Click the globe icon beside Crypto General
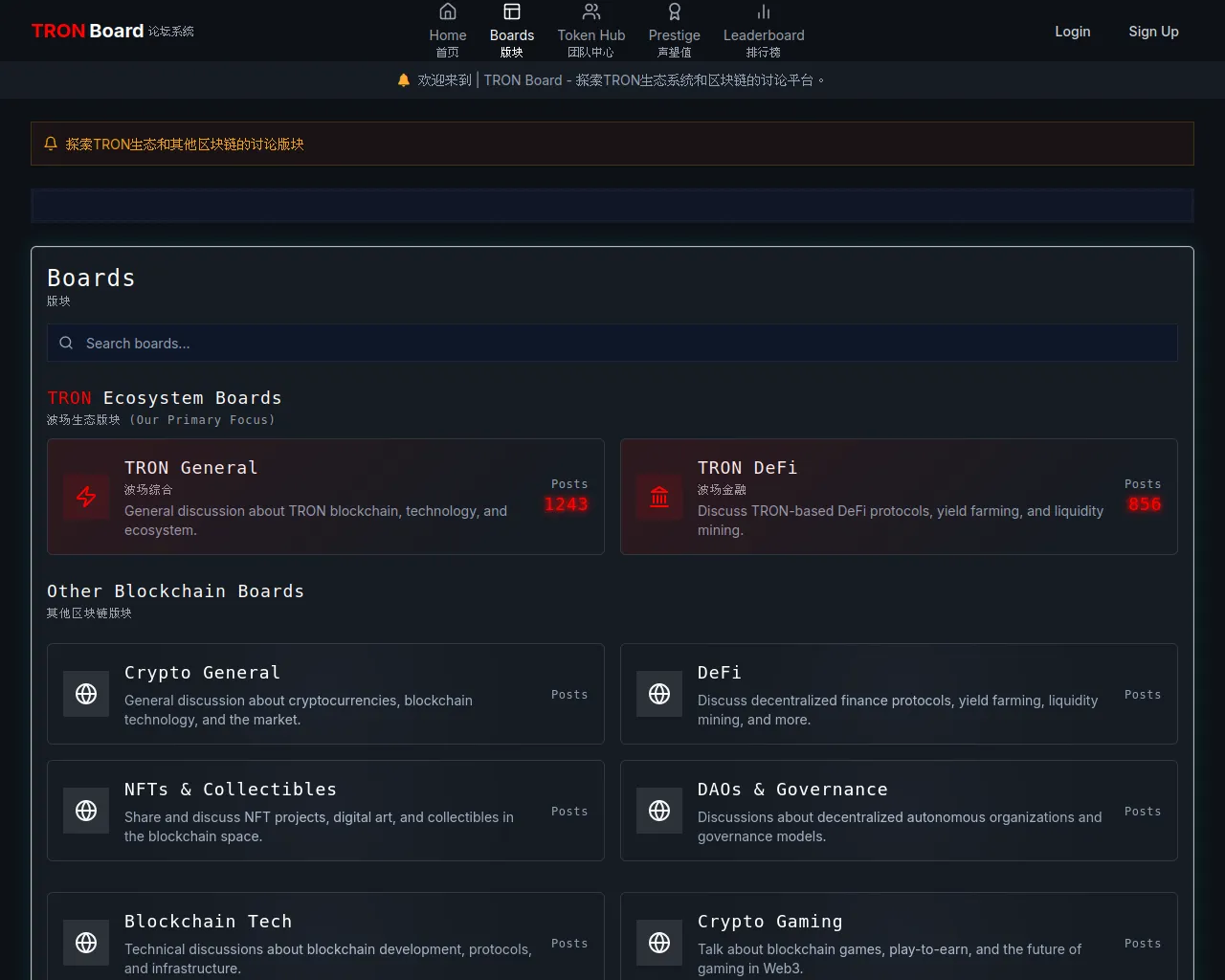1225x980 pixels. click(x=86, y=694)
